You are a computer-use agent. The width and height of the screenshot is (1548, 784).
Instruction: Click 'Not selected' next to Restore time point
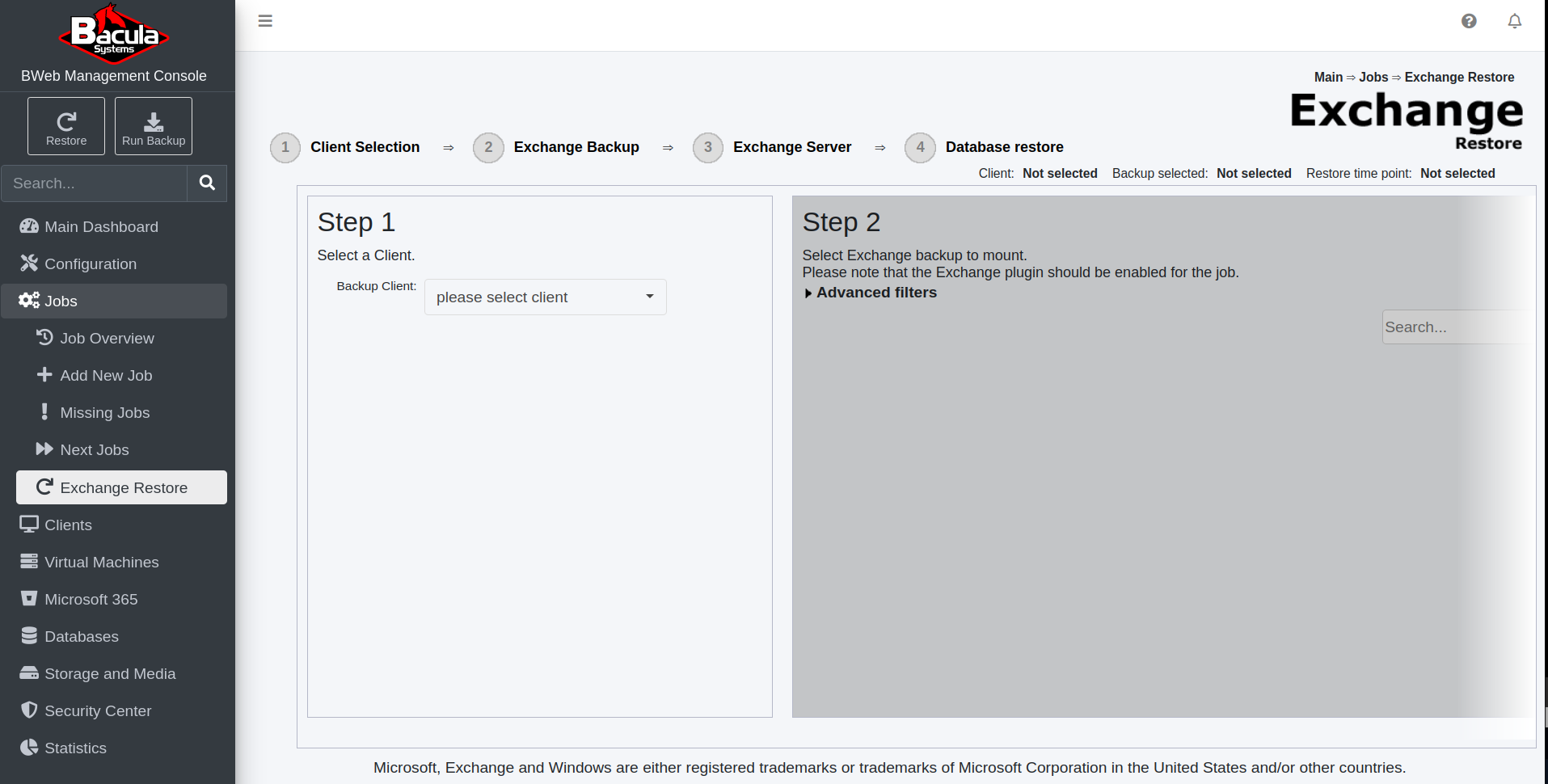[x=1457, y=173]
